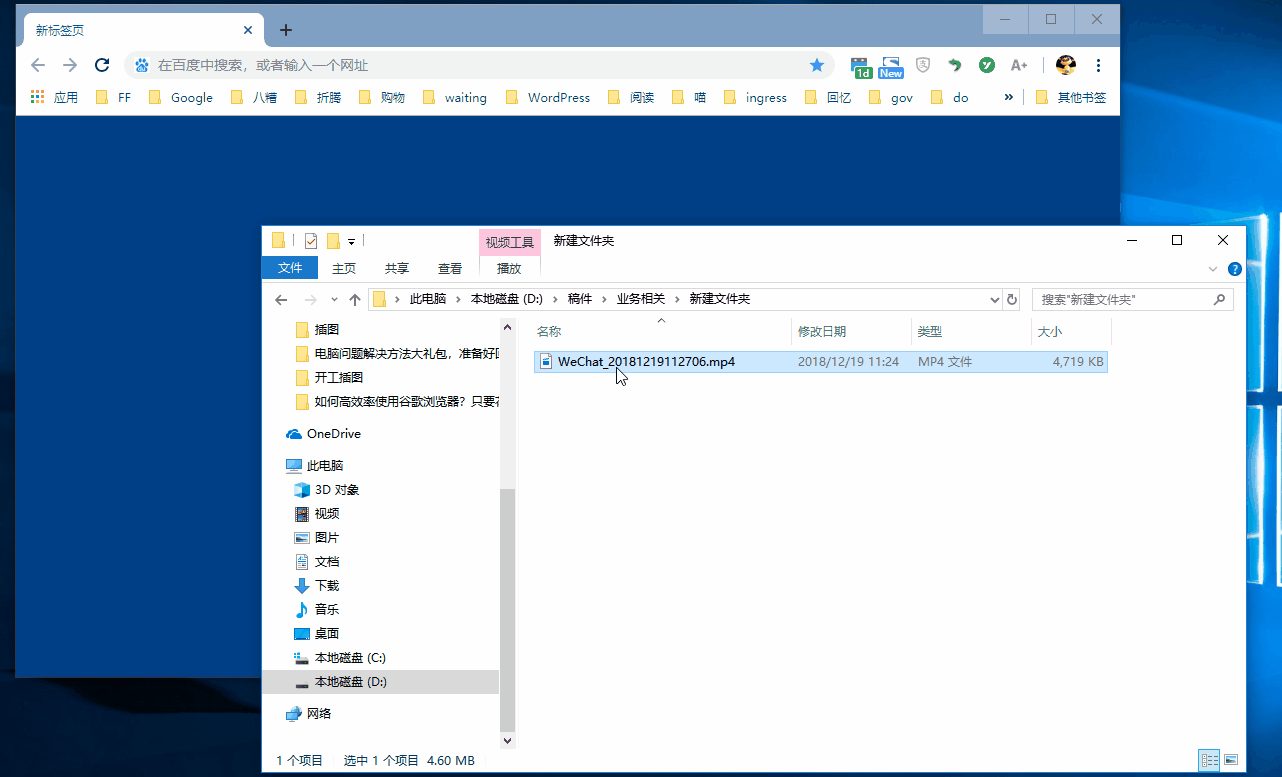The height and width of the screenshot is (777, 1282).
Task: Toggle bookmark star in the address bar
Action: point(817,64)
